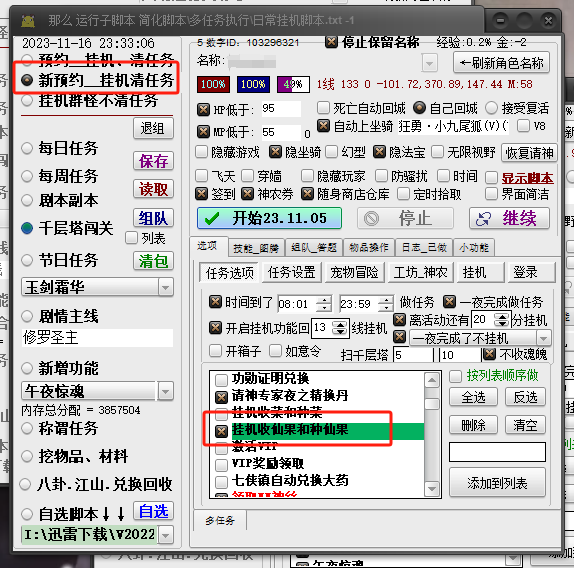The width and height of the screenshot is (574, 568).
Task: Click the HP低于 value field 95
Action: click(281, 109)
